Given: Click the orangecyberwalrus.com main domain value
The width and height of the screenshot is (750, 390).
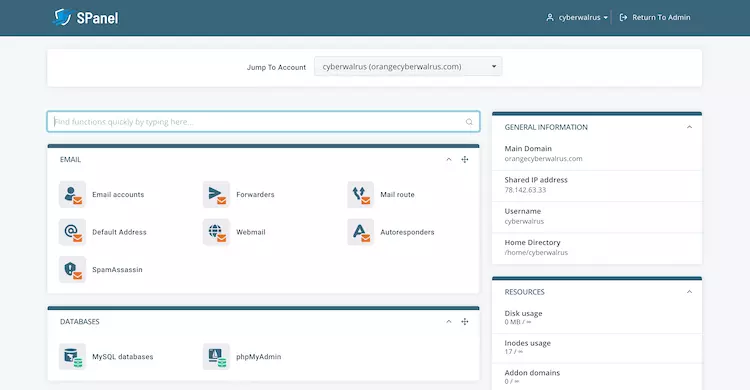Looking at the screenshot, I should coord(543,159).
